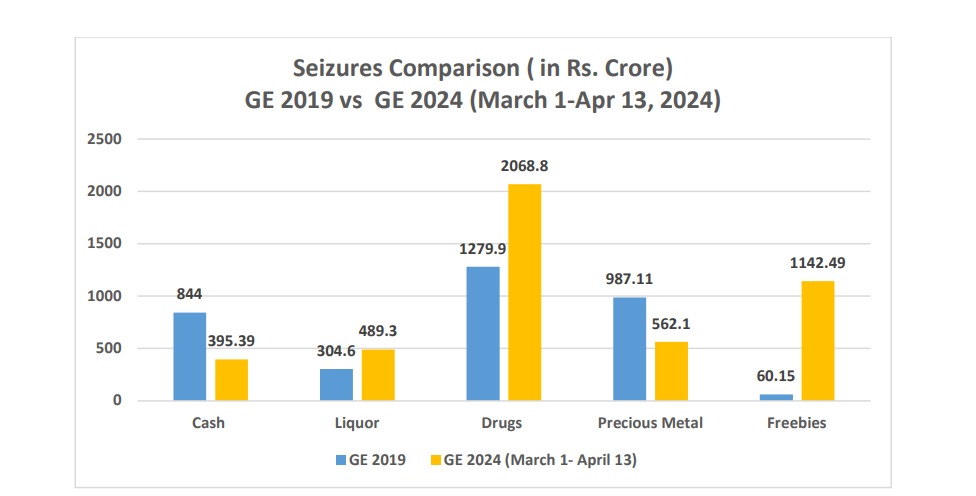Screen dimensions: 976x496
Task: Click the 987.11 data label
Action: point(628,281)
